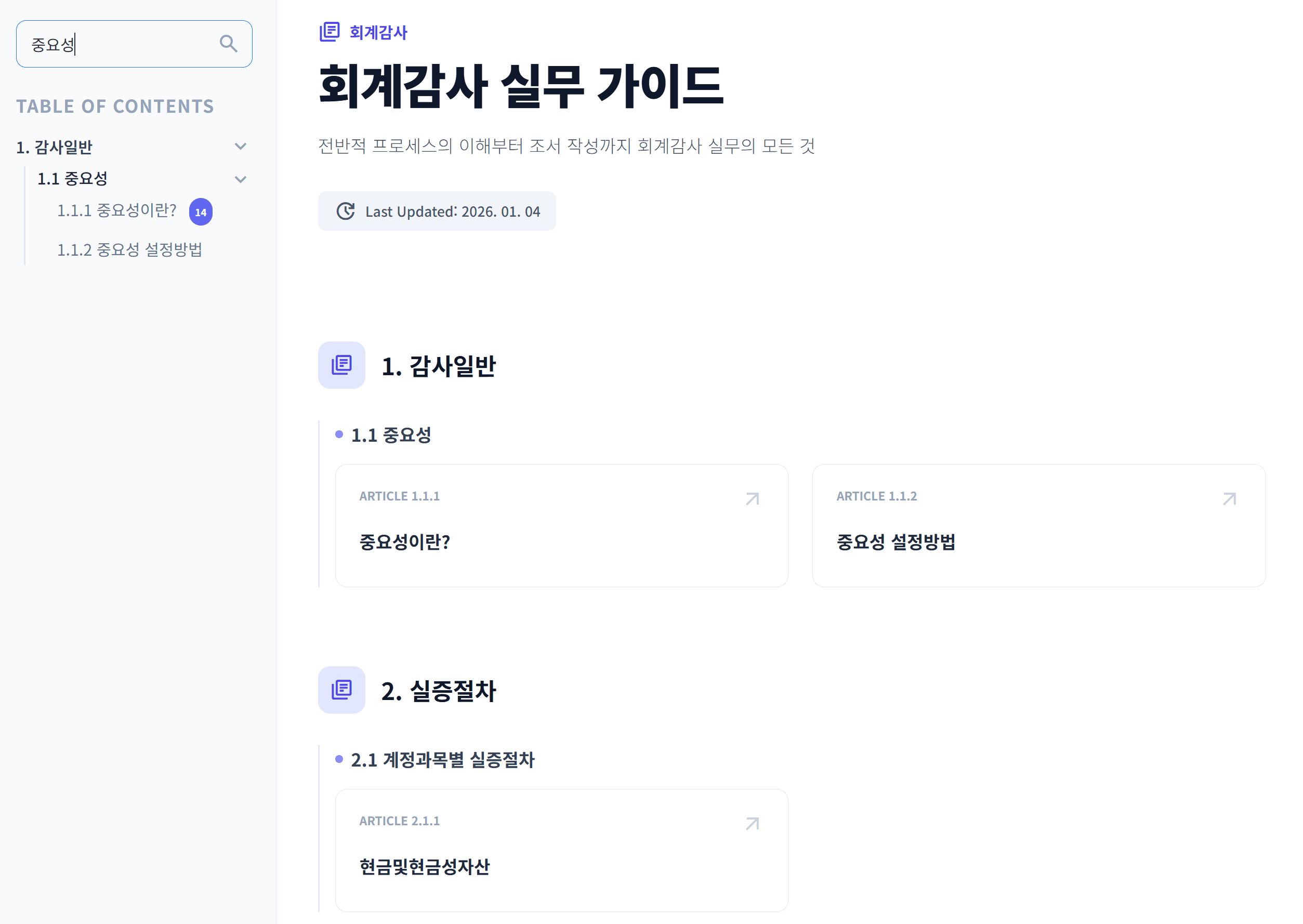Collapse the 1.1 중요성 chevron in contents
This screenshot has width=1303, height=924.
coord(241,179)
